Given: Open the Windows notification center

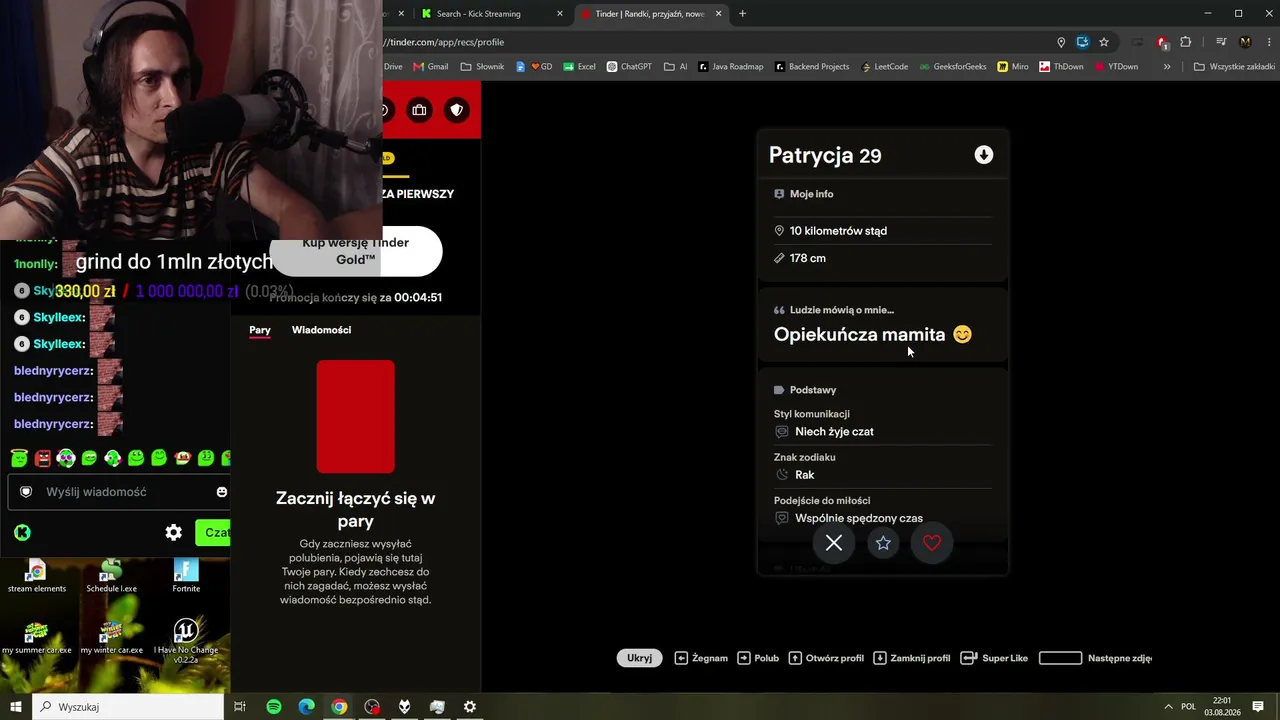Looking at the screenshot, I should pyautogui.click(x=1258, y=707).
